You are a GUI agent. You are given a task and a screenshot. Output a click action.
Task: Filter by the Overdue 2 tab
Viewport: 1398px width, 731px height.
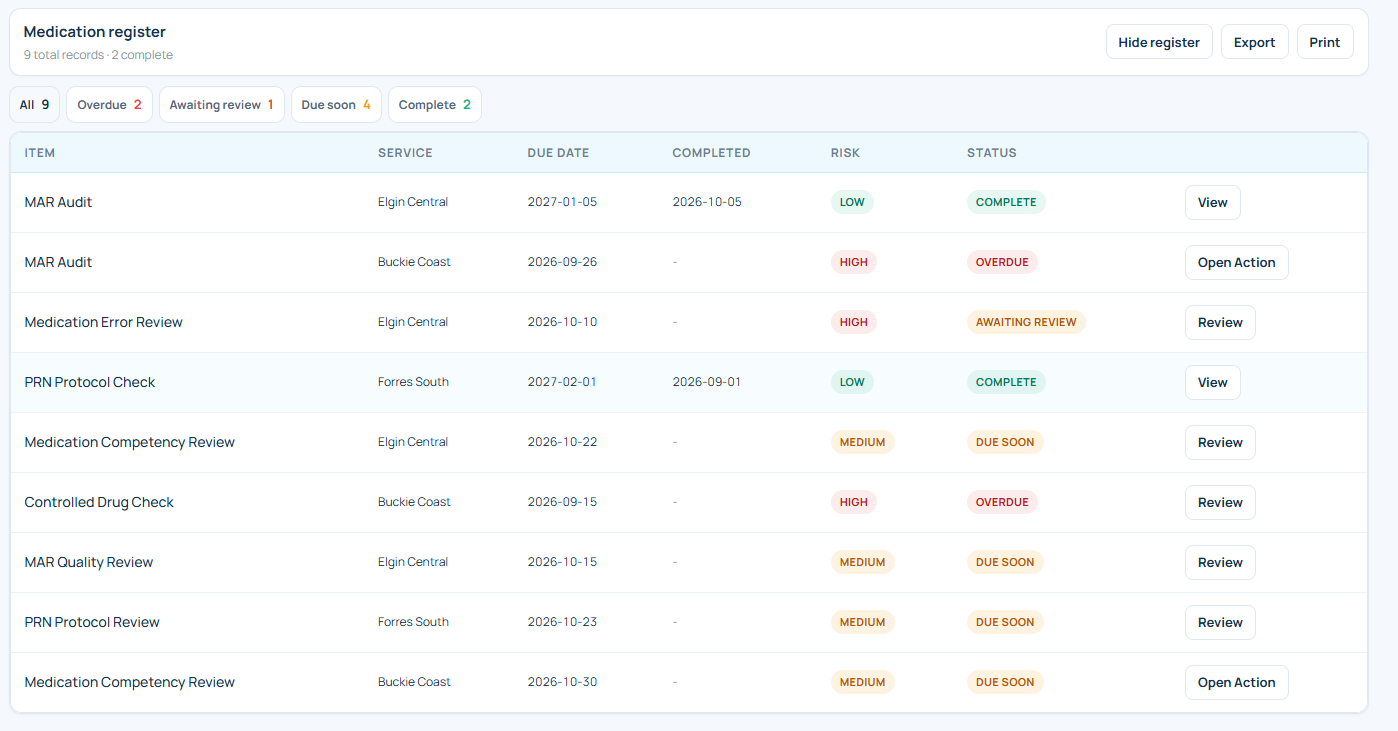pos(109,104)
